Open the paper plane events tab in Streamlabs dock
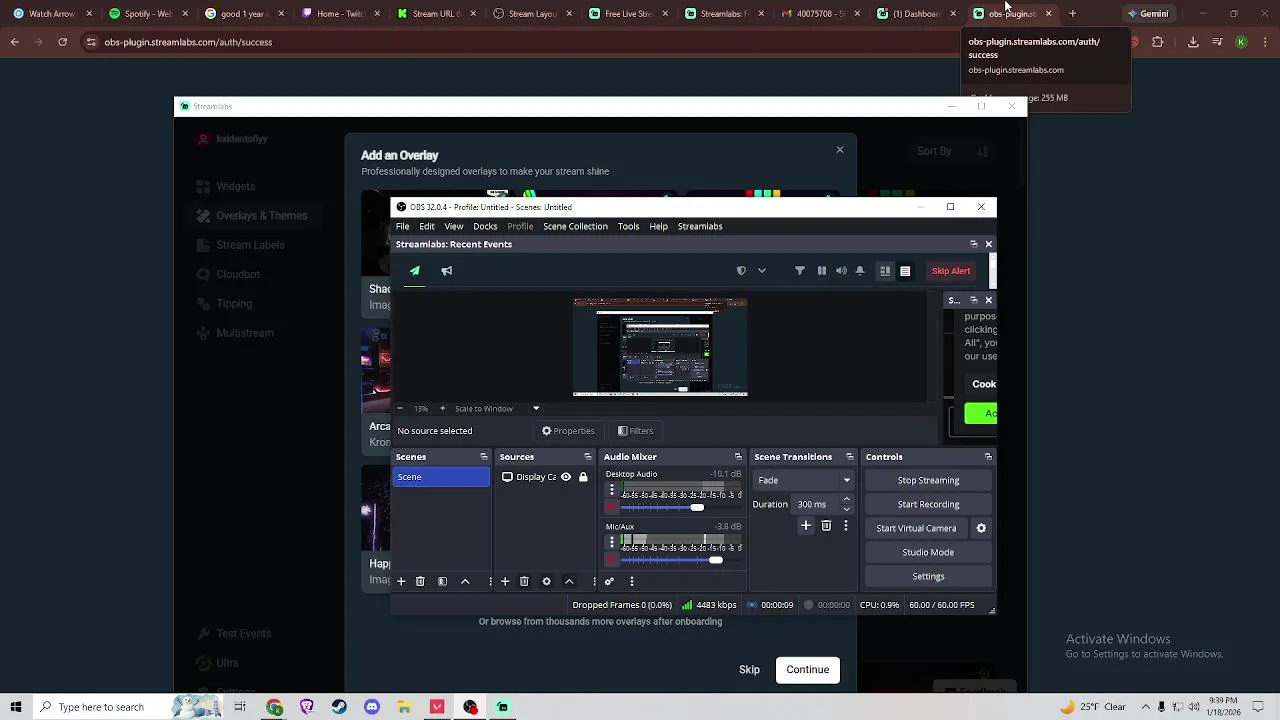 tap(414, 271)
